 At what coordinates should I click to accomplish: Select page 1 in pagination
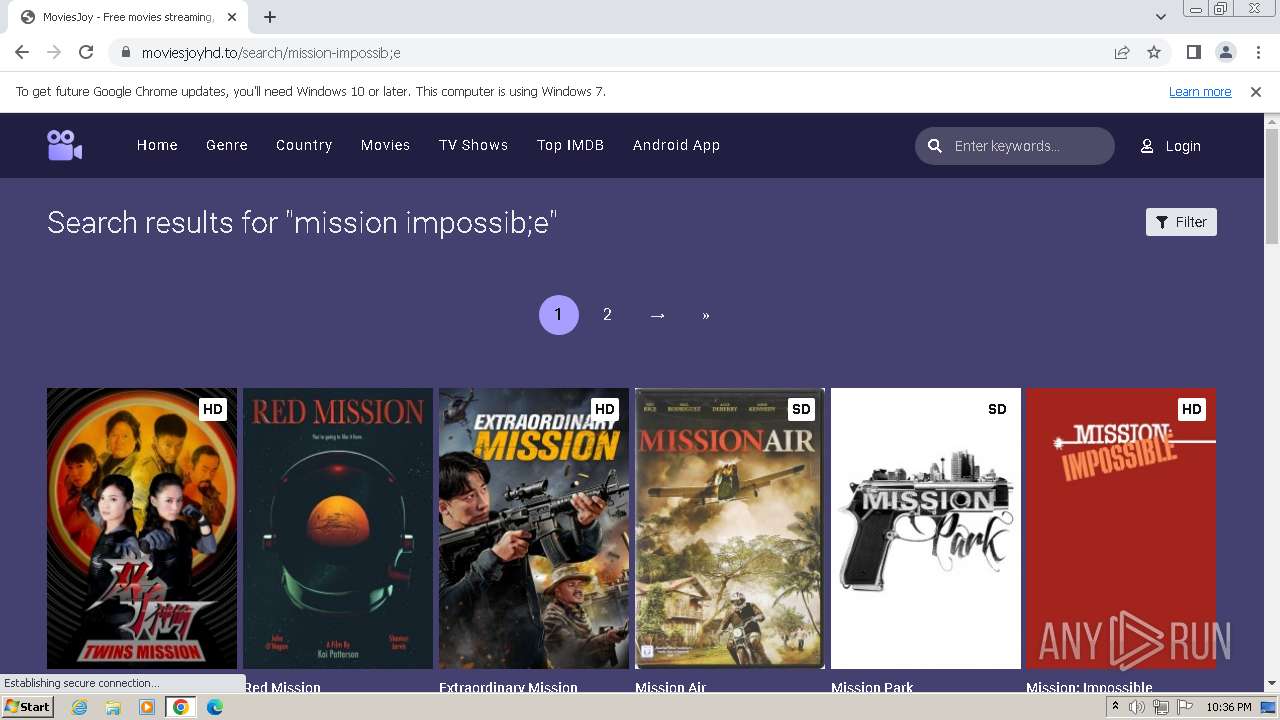558,315
